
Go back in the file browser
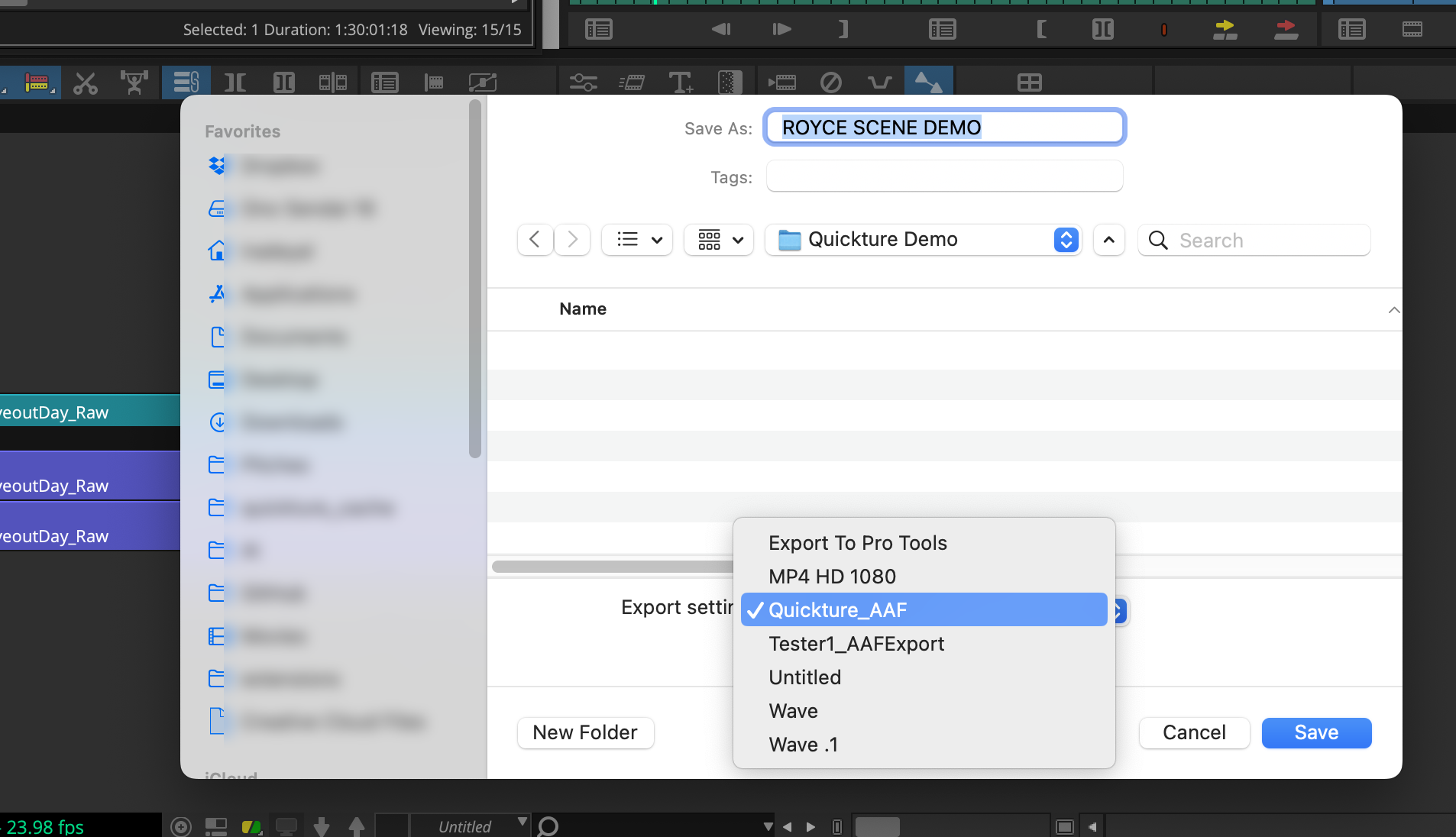coord(535,240)
